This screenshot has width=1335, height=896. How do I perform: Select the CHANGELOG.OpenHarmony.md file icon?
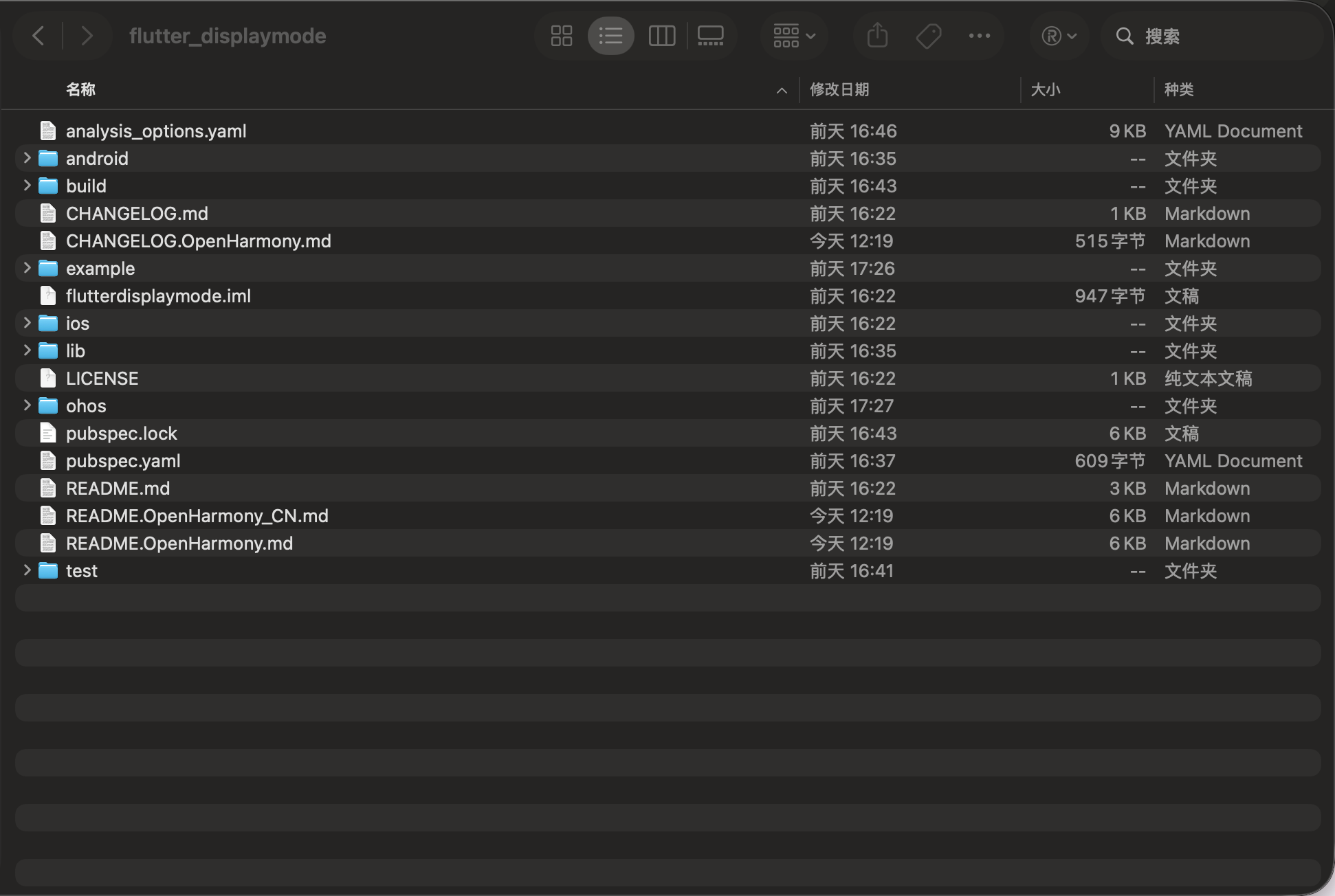(48, 240)
